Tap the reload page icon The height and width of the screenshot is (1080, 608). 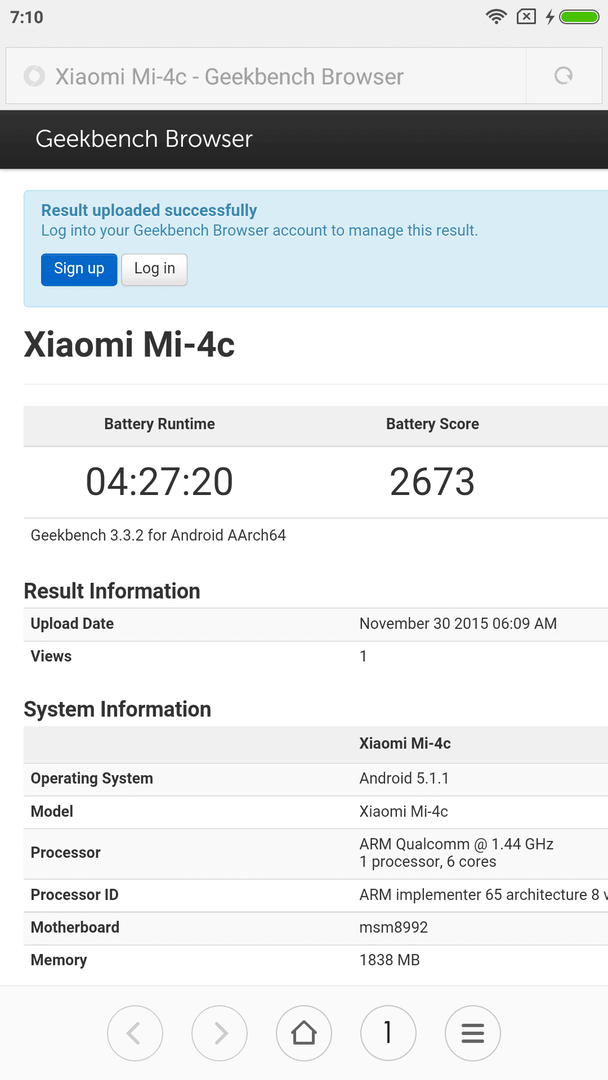(563, 76)
